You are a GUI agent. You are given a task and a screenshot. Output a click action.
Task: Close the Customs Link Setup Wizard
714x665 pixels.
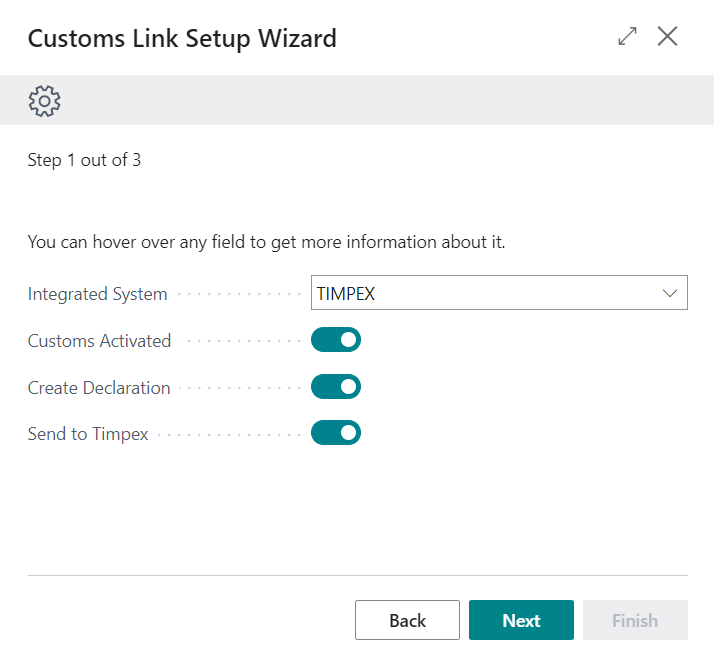667,37
